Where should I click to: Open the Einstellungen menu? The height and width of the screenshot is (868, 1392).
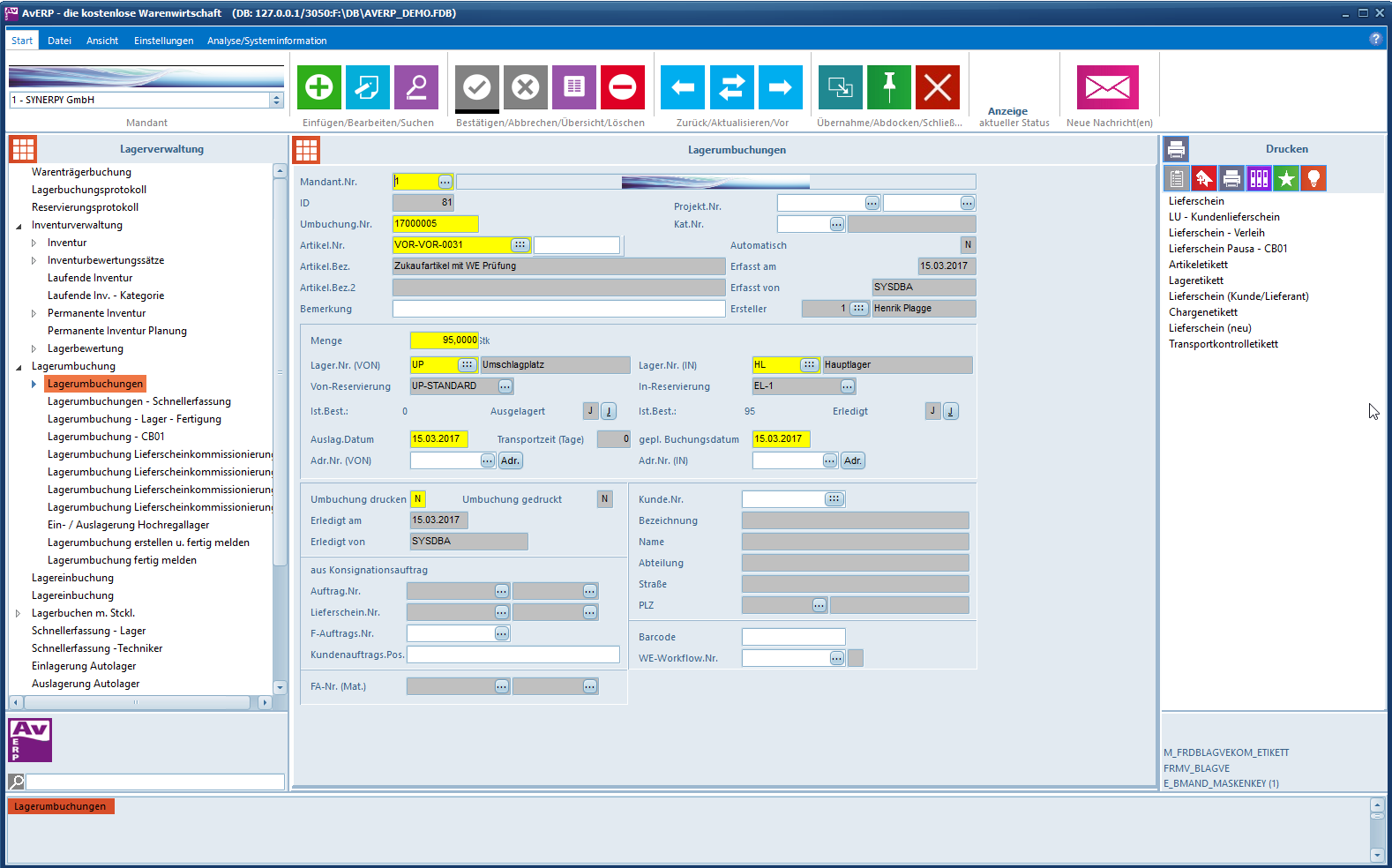(163, 41)
